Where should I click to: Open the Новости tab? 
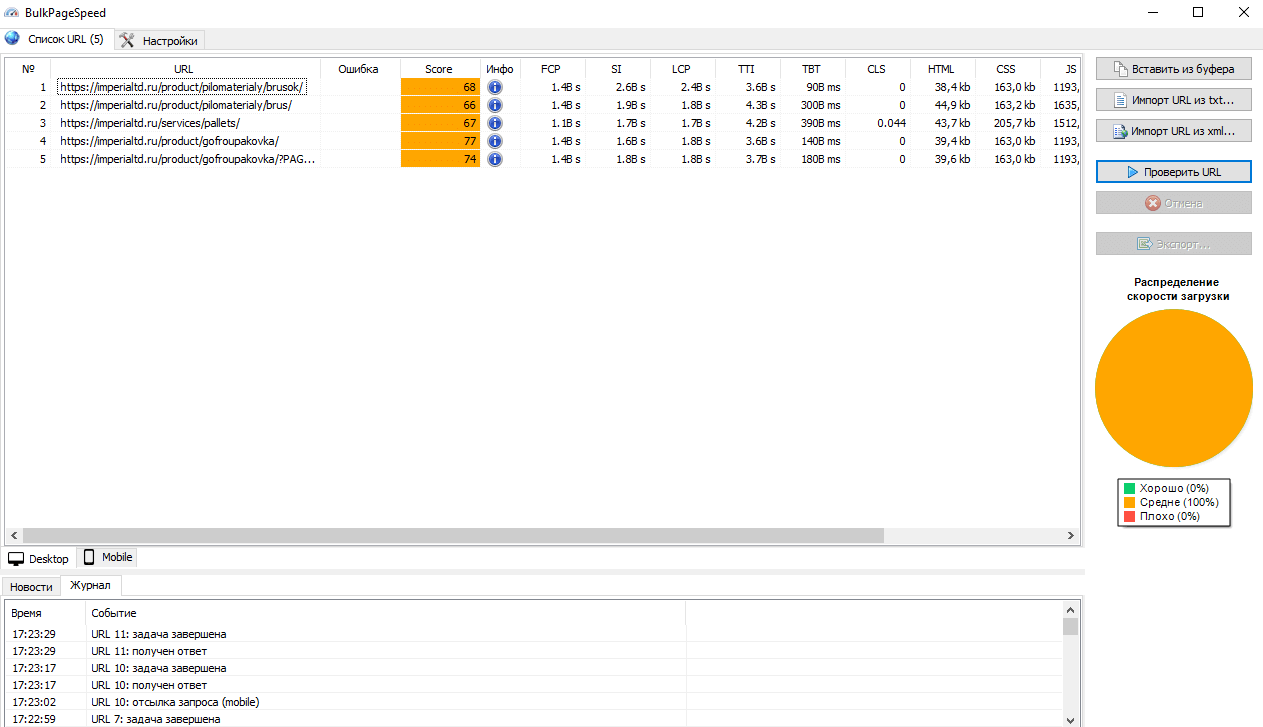tap(31, 587)
